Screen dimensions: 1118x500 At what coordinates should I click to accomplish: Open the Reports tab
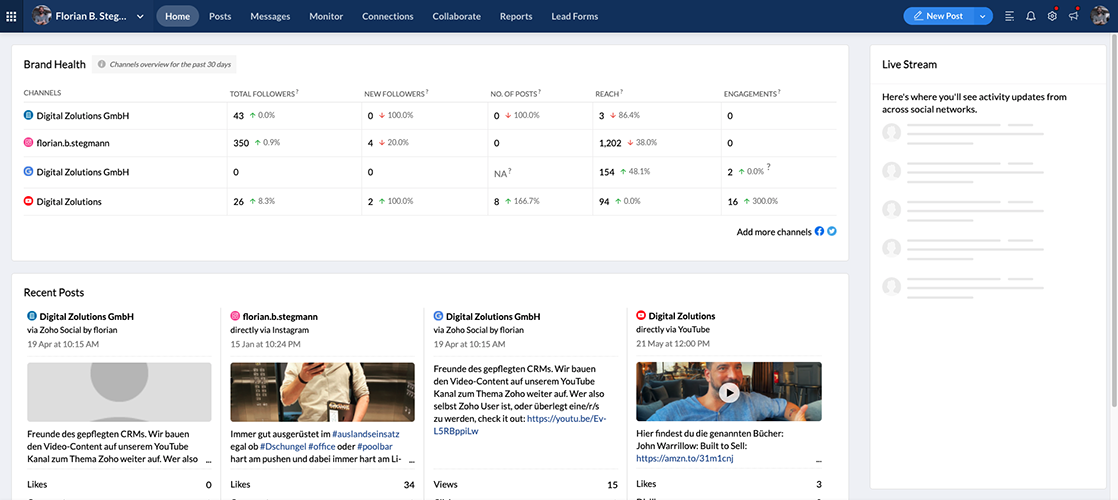point(516,16)
